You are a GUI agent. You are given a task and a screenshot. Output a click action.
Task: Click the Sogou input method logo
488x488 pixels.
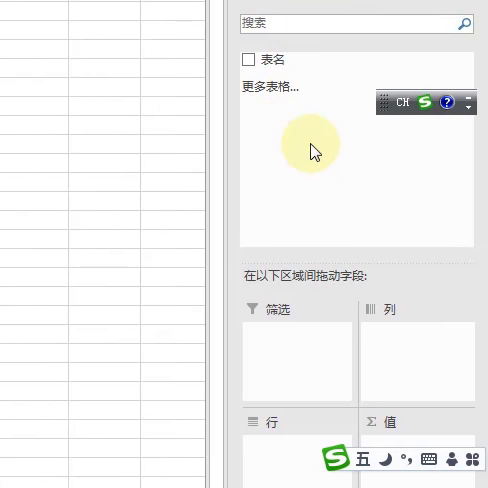click(x=336, y=458)
